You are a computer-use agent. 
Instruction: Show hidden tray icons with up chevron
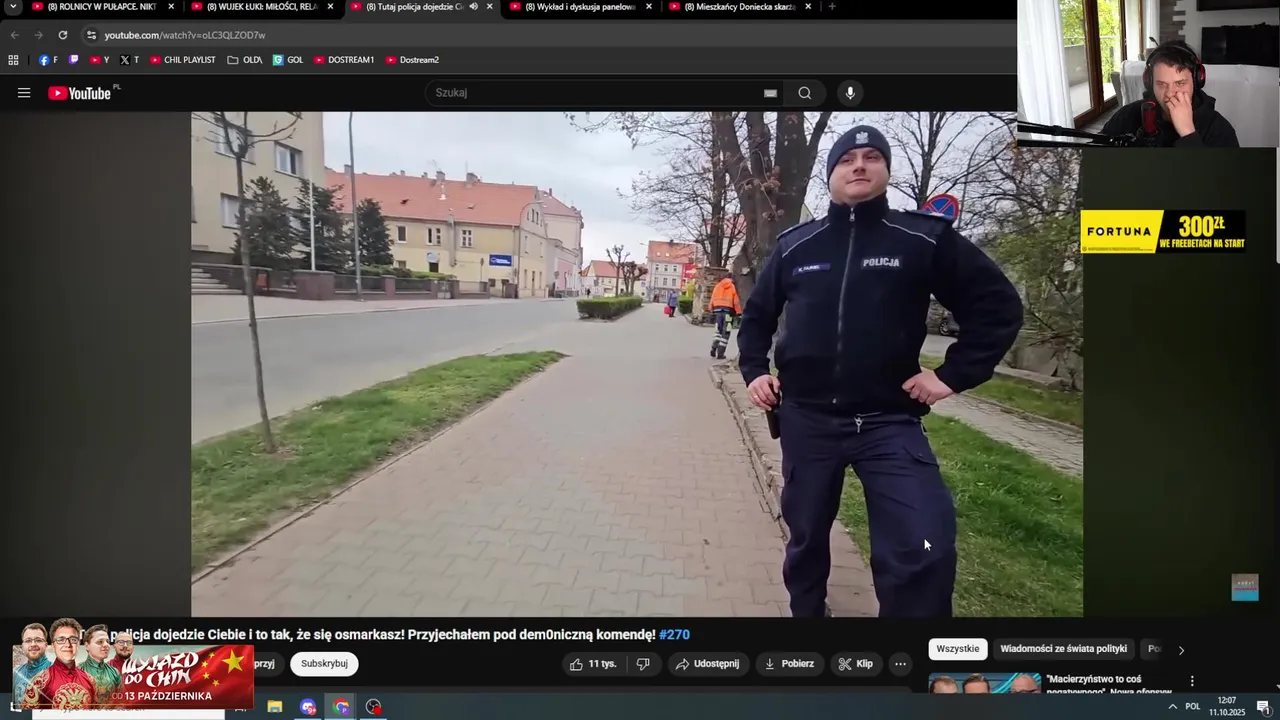point(1172,707)
